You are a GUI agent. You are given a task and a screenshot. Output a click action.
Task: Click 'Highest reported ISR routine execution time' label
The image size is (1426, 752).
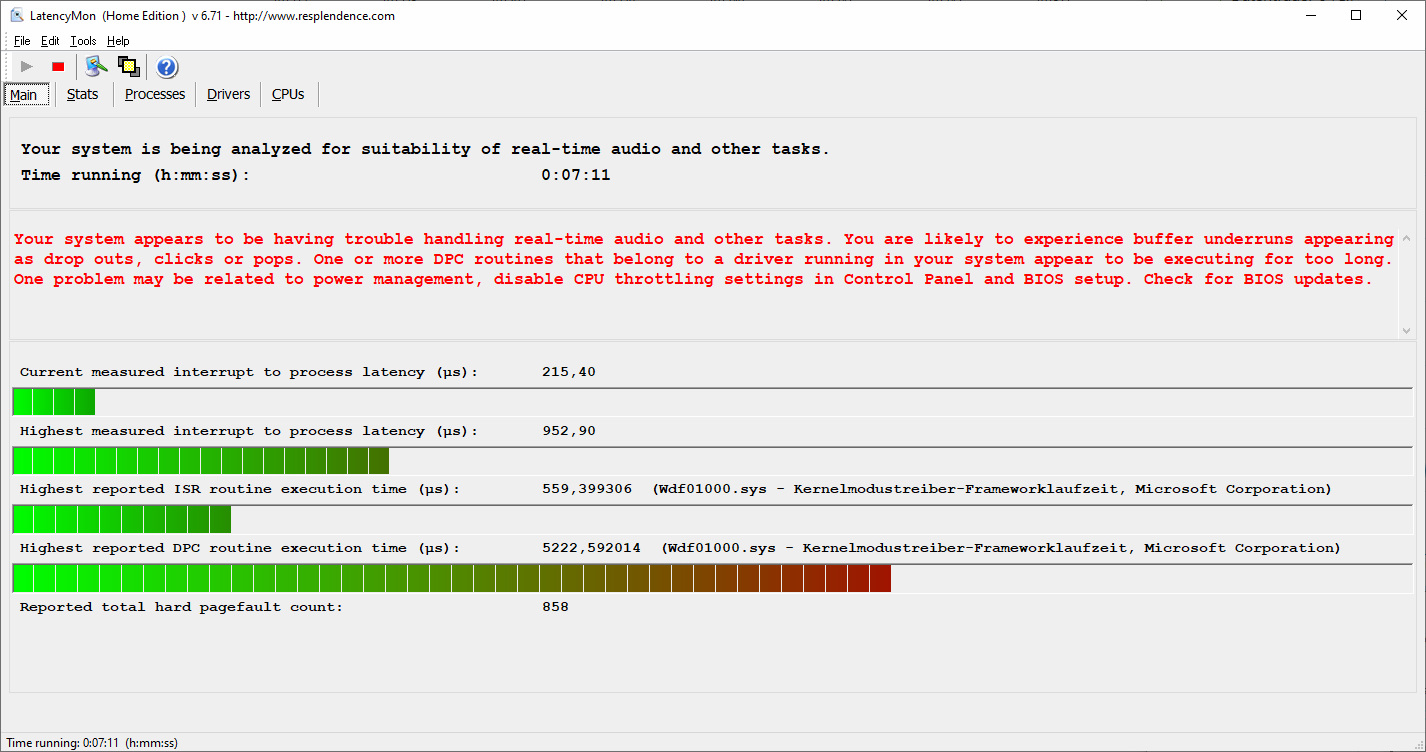point(240,489)
